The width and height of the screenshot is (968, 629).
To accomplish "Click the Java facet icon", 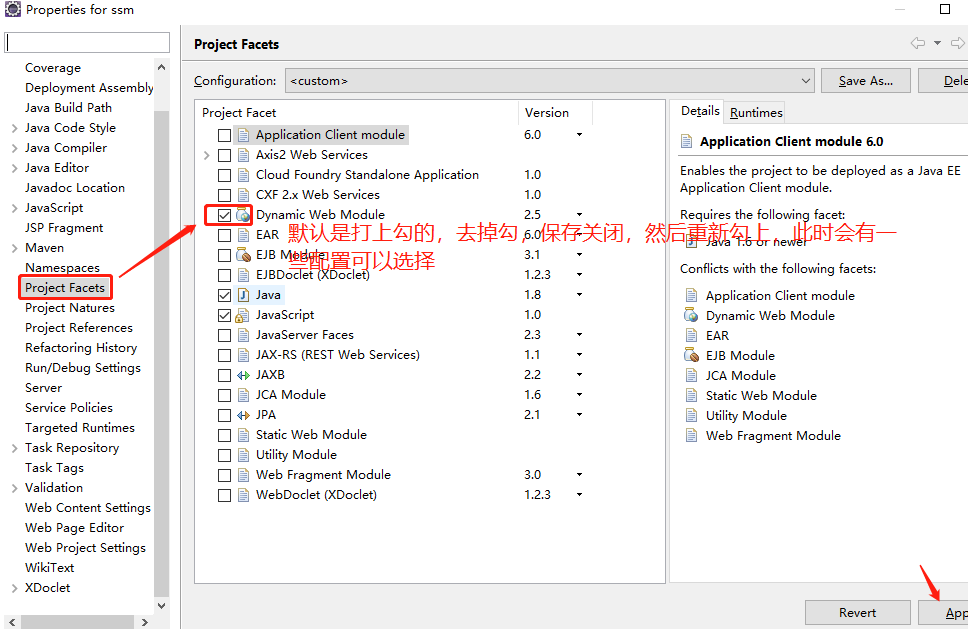I will pyautogui.click(x=243, y=295).
